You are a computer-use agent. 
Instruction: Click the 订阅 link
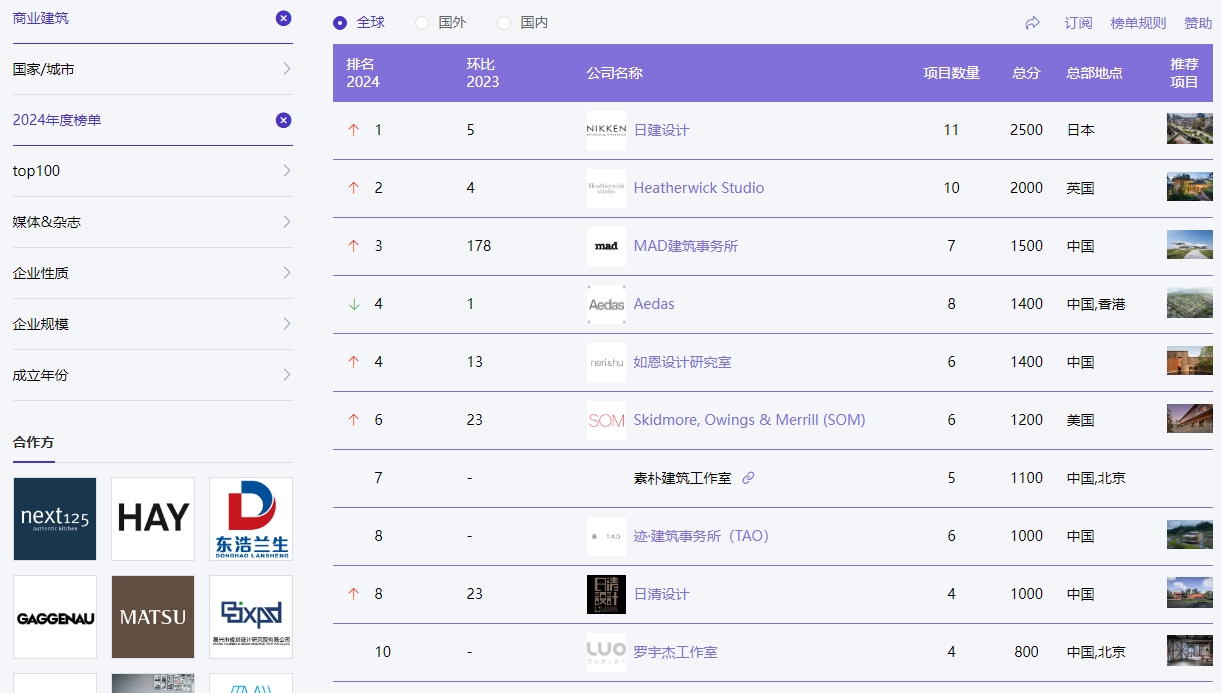coord(1078,23)
